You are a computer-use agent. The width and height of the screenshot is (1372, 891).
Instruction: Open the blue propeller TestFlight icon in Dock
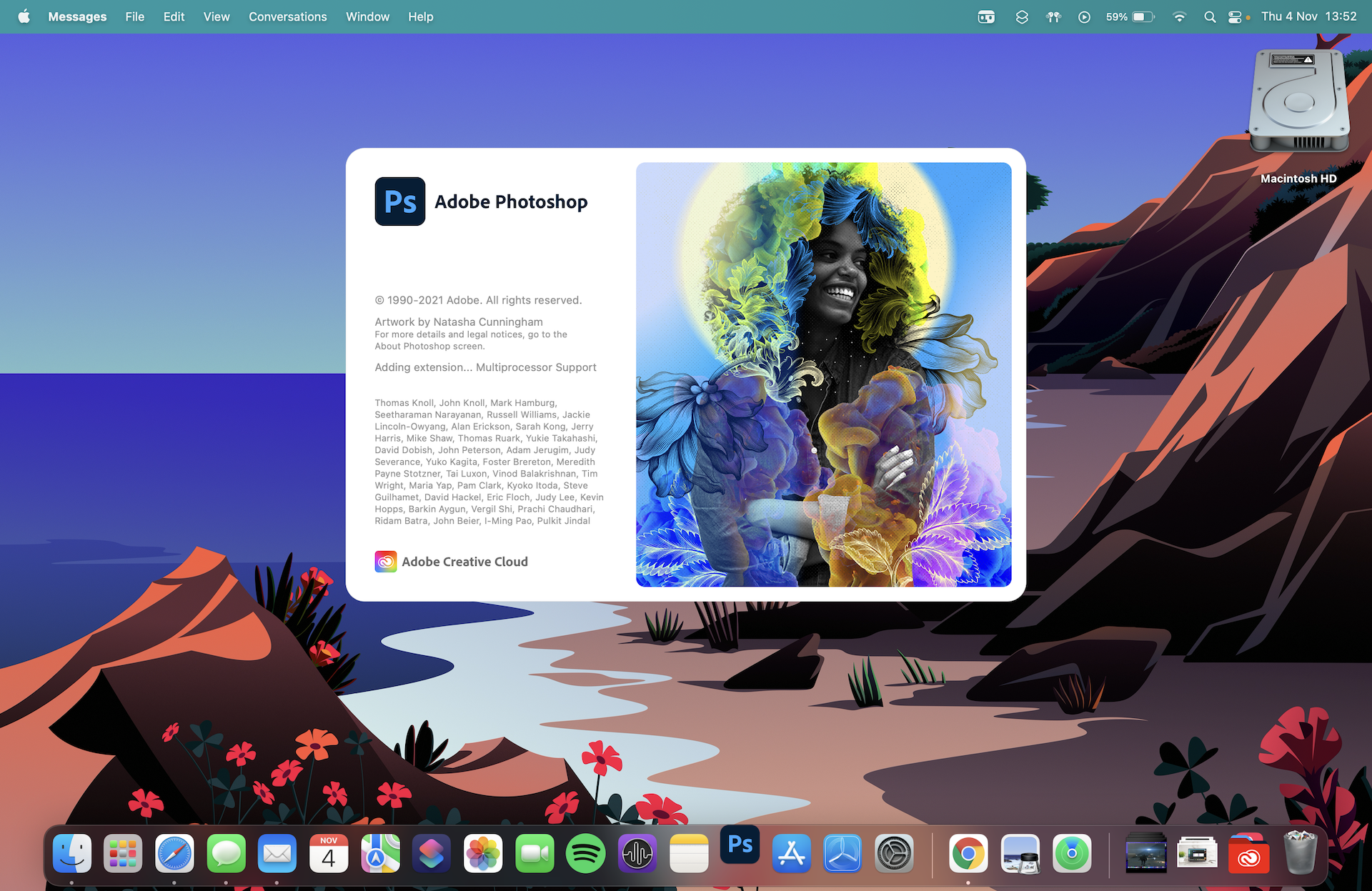click(843, 853)
